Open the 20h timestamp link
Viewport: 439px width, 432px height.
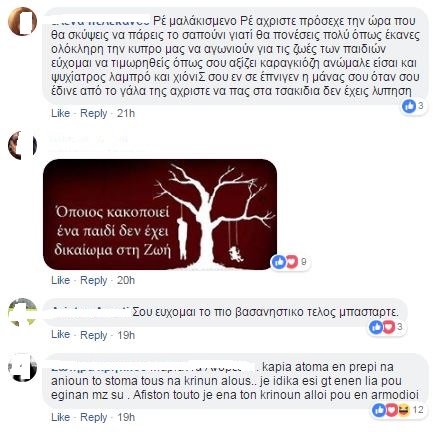tap(126, 280)
